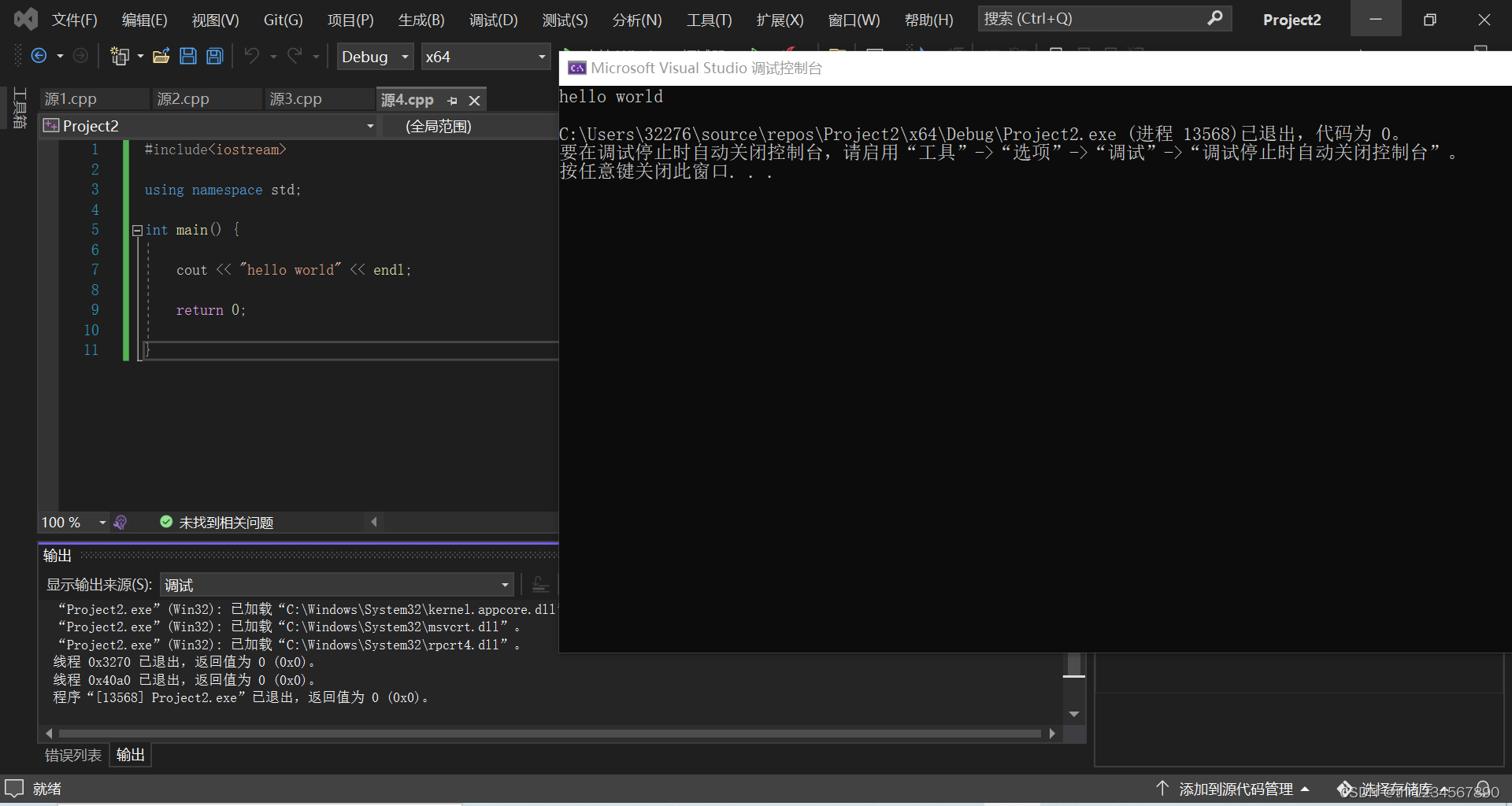Click the 未找到相关问题 status text
Image resolution: width=1512 pixels, height=806 pixels.
226,523
